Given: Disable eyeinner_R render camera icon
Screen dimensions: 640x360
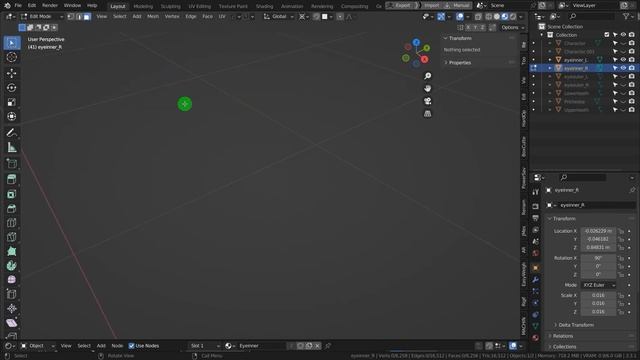Looking at the screenshot, I should tap(631, 68).
